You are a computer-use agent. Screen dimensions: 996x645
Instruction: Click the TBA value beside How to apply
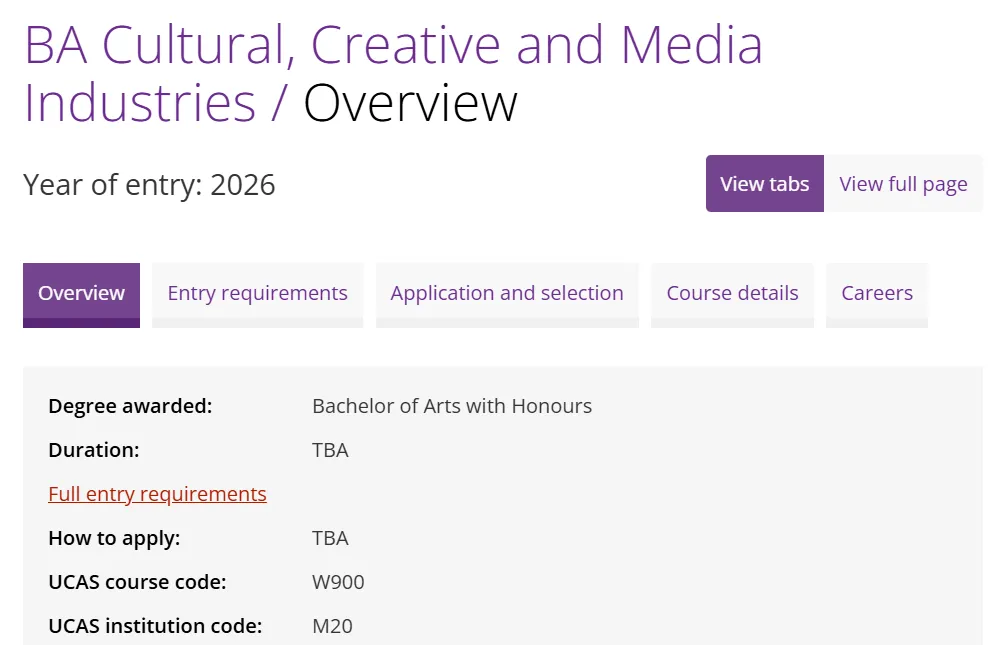pyautogui.click(x=330, y=538)
